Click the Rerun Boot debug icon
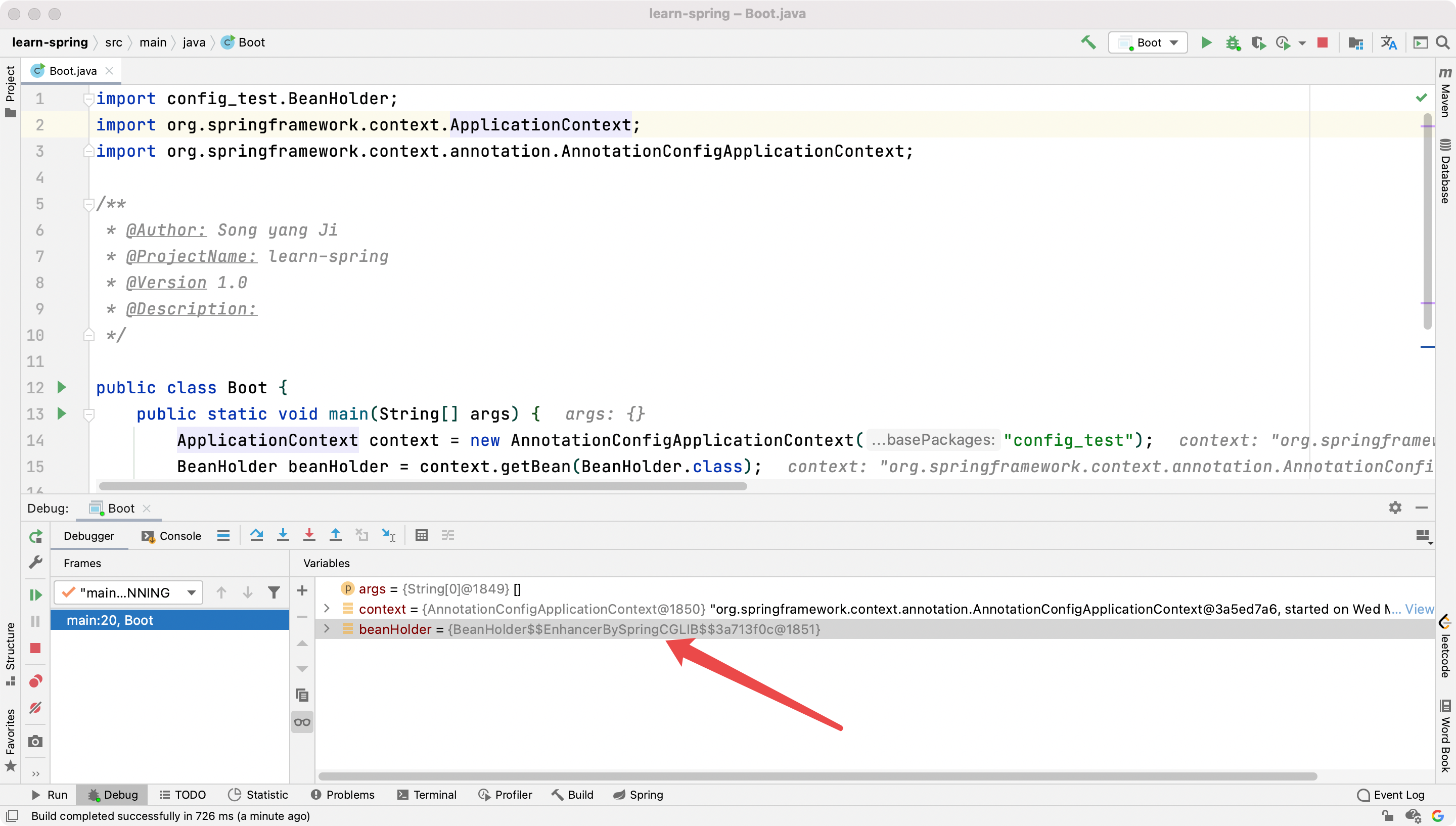Screen dimensions: 1456x826 pos(35,536)
